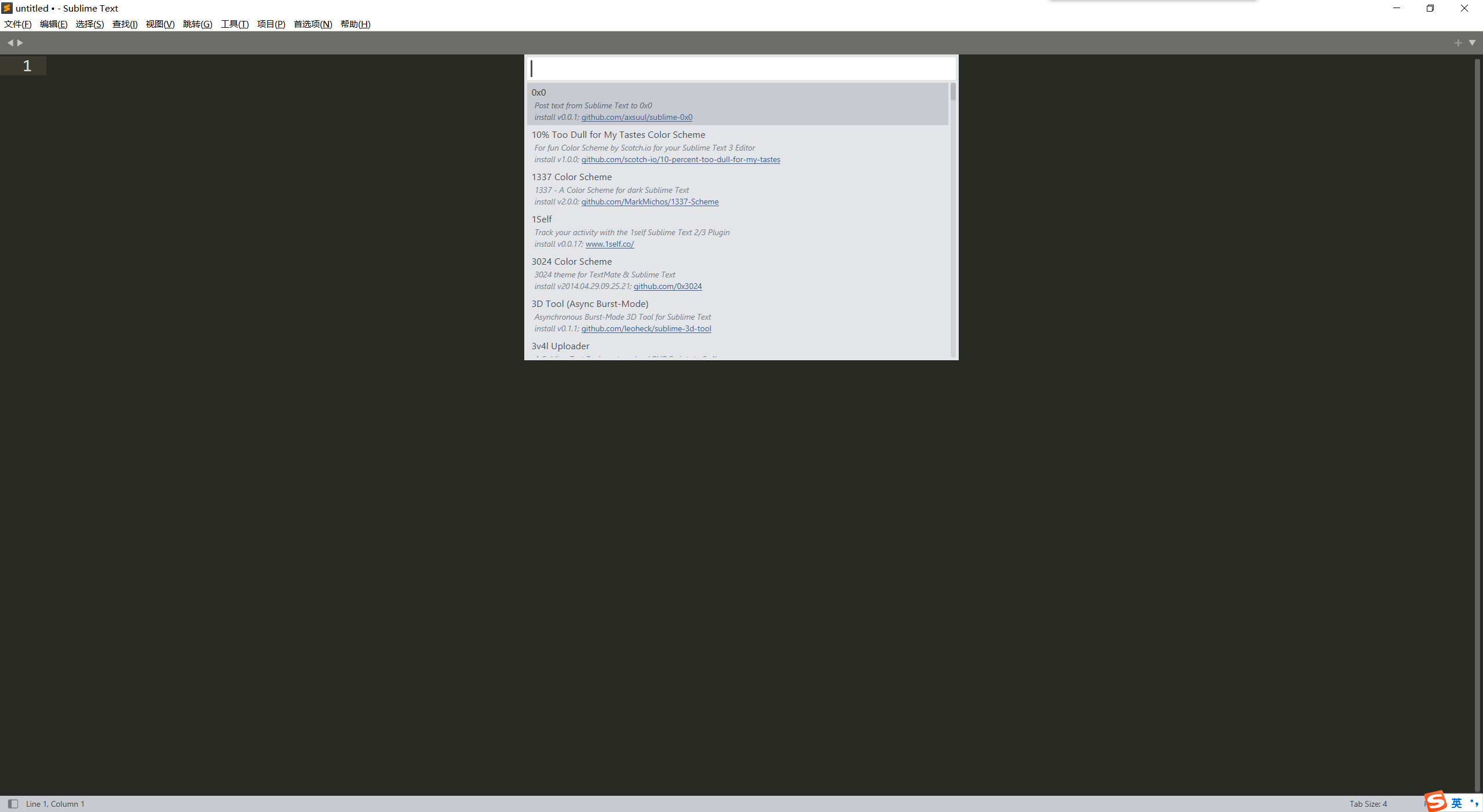Click the Tab Size: 4 status indicator

(1368, 804)
